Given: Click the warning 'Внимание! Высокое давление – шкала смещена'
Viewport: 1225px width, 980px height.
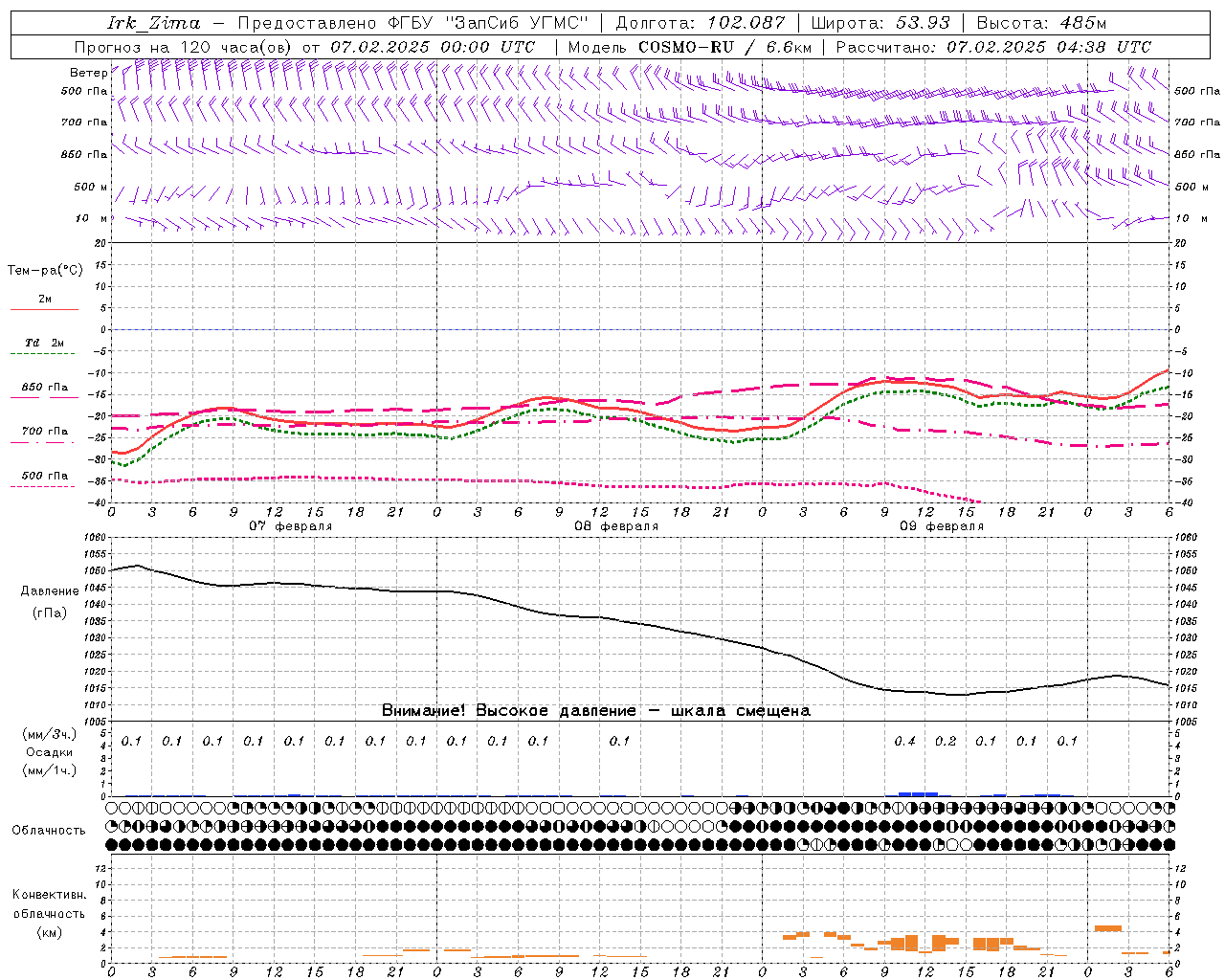Looking at the screenshot, I should [596, 711].
